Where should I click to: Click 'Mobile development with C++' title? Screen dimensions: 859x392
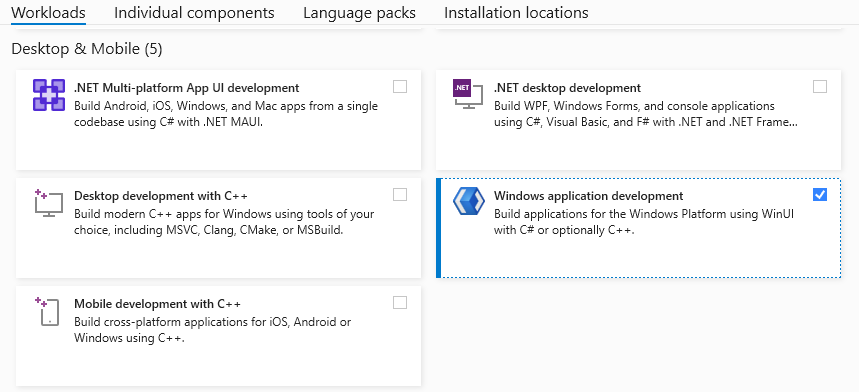tap(157, 303)
